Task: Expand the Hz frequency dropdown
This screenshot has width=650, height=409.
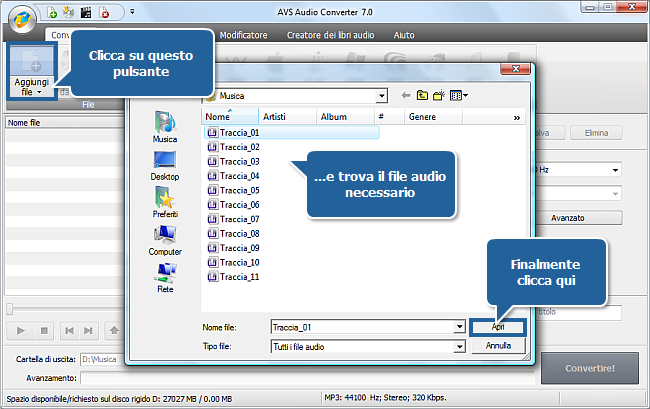Action: coord(615,170)
